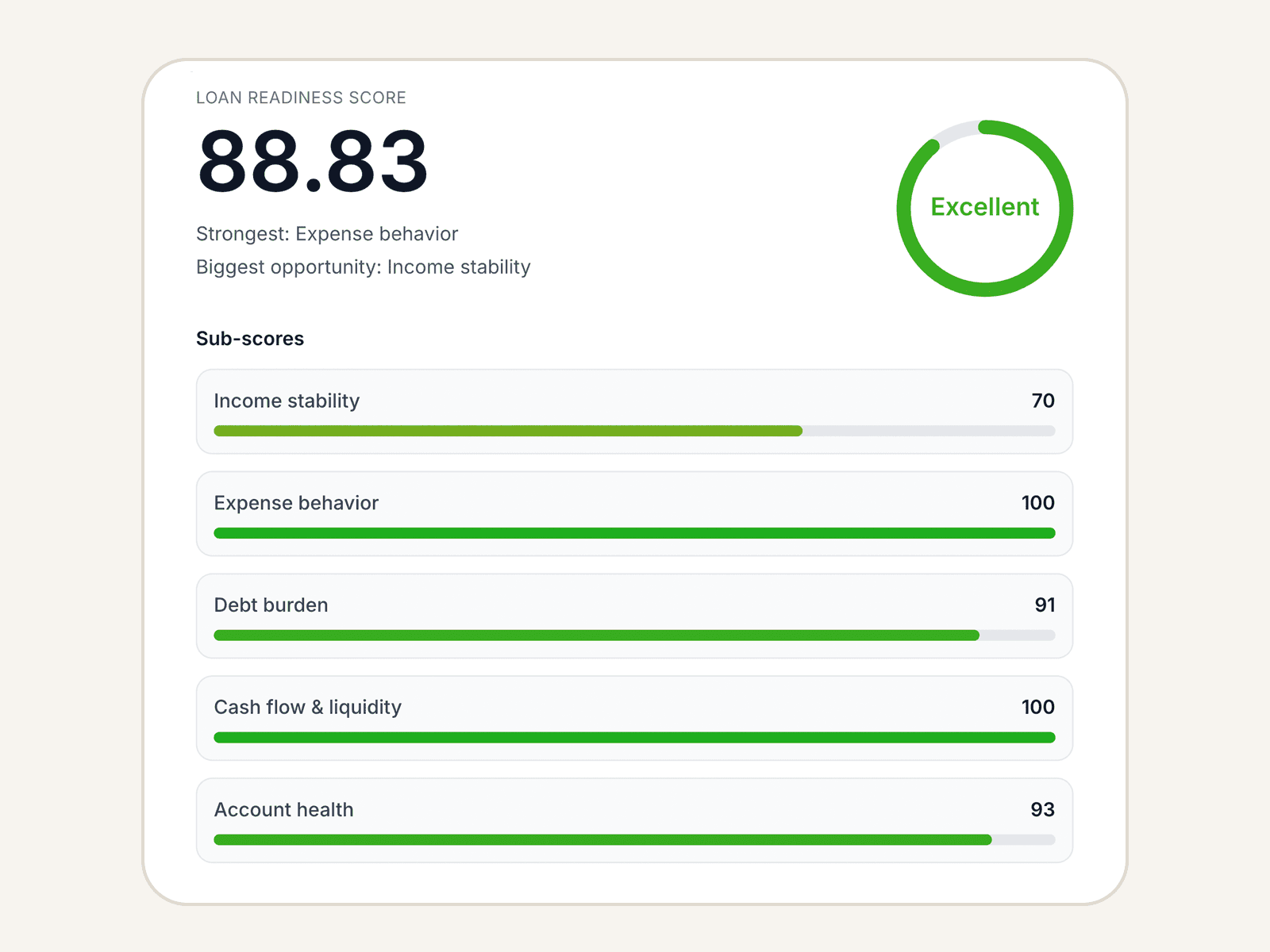Screen dimensions: 1270x952
Task: Click the Cash flow & liquidity progress bar
Action: pyautogui.click(x=633, y=737)
